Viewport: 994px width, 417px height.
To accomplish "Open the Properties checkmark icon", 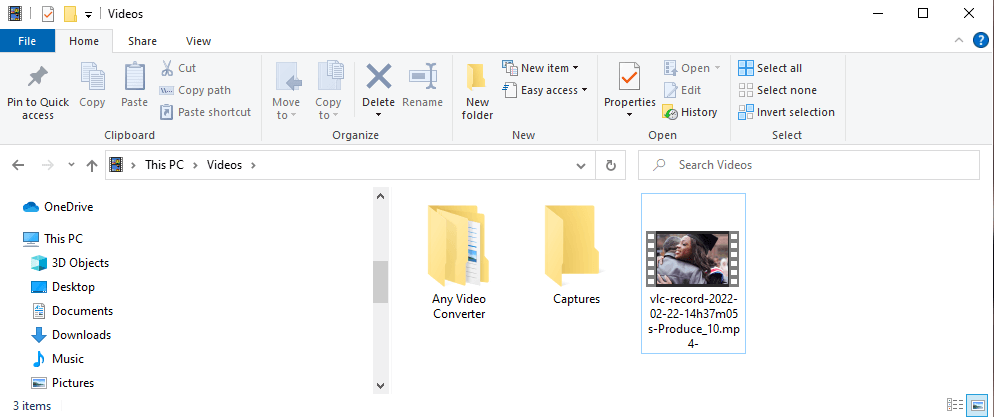I will pyautogui.click(x=629, y=77).
